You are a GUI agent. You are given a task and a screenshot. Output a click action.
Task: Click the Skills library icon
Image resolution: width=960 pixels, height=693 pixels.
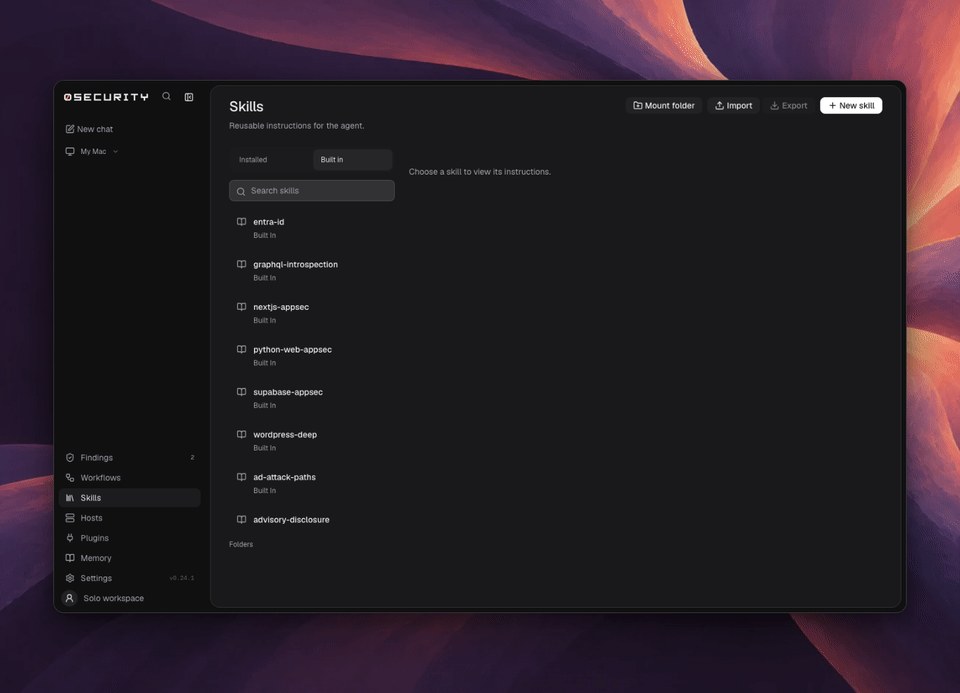(x=70, y=498)
